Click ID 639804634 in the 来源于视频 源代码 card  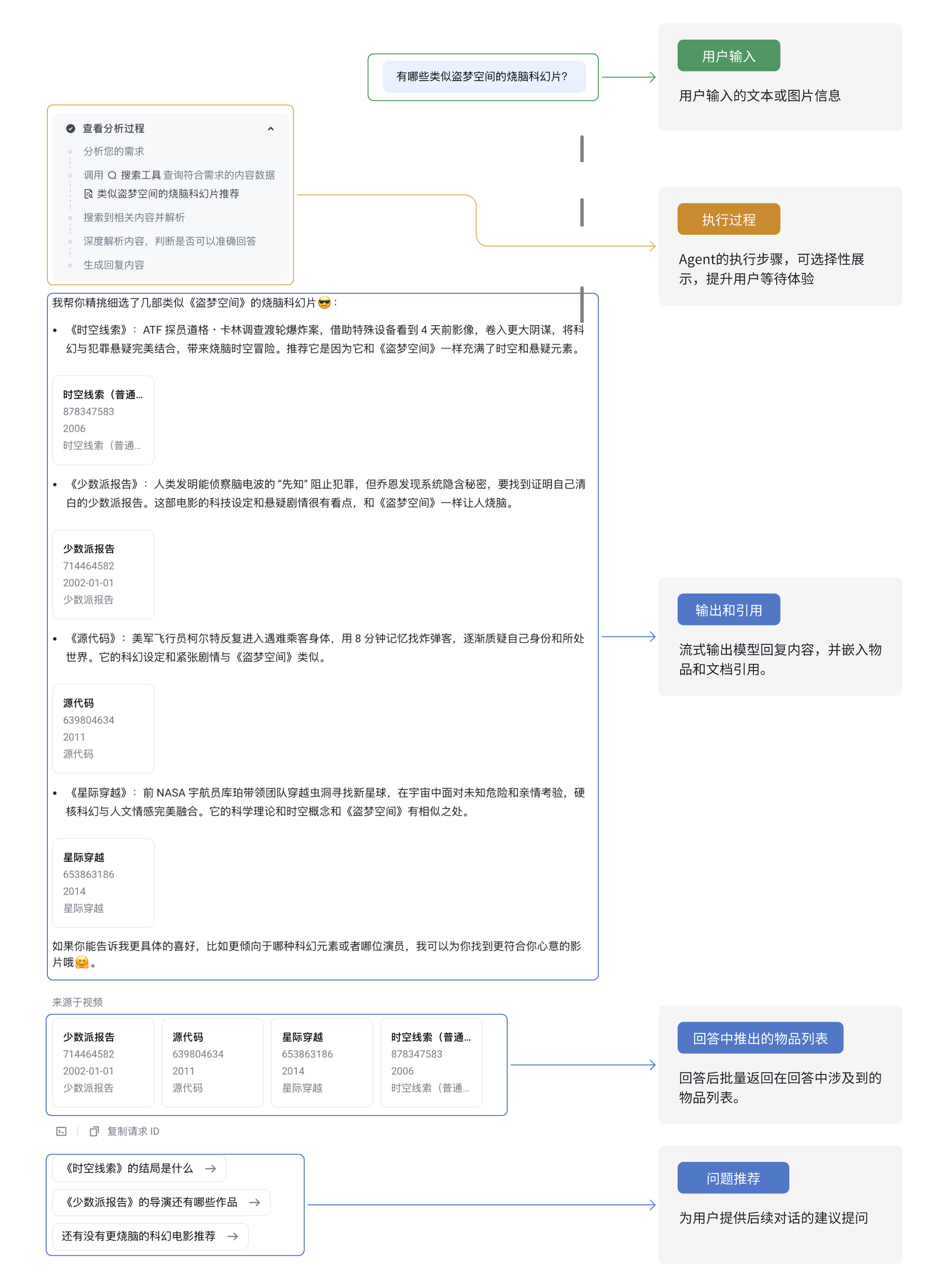pos(198,1055)
